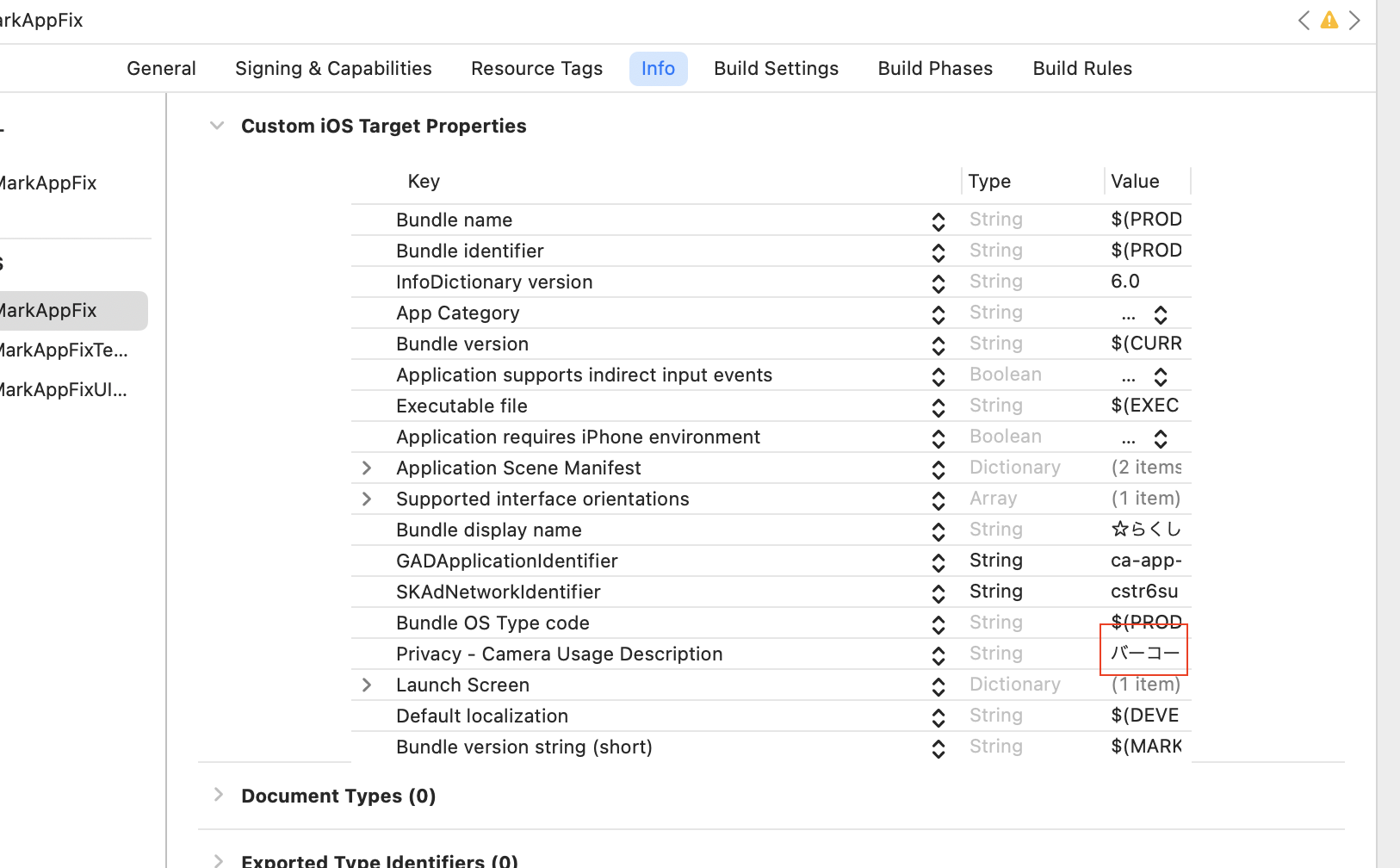Open key stepper for Launch Screen

(x=938, y=686)
